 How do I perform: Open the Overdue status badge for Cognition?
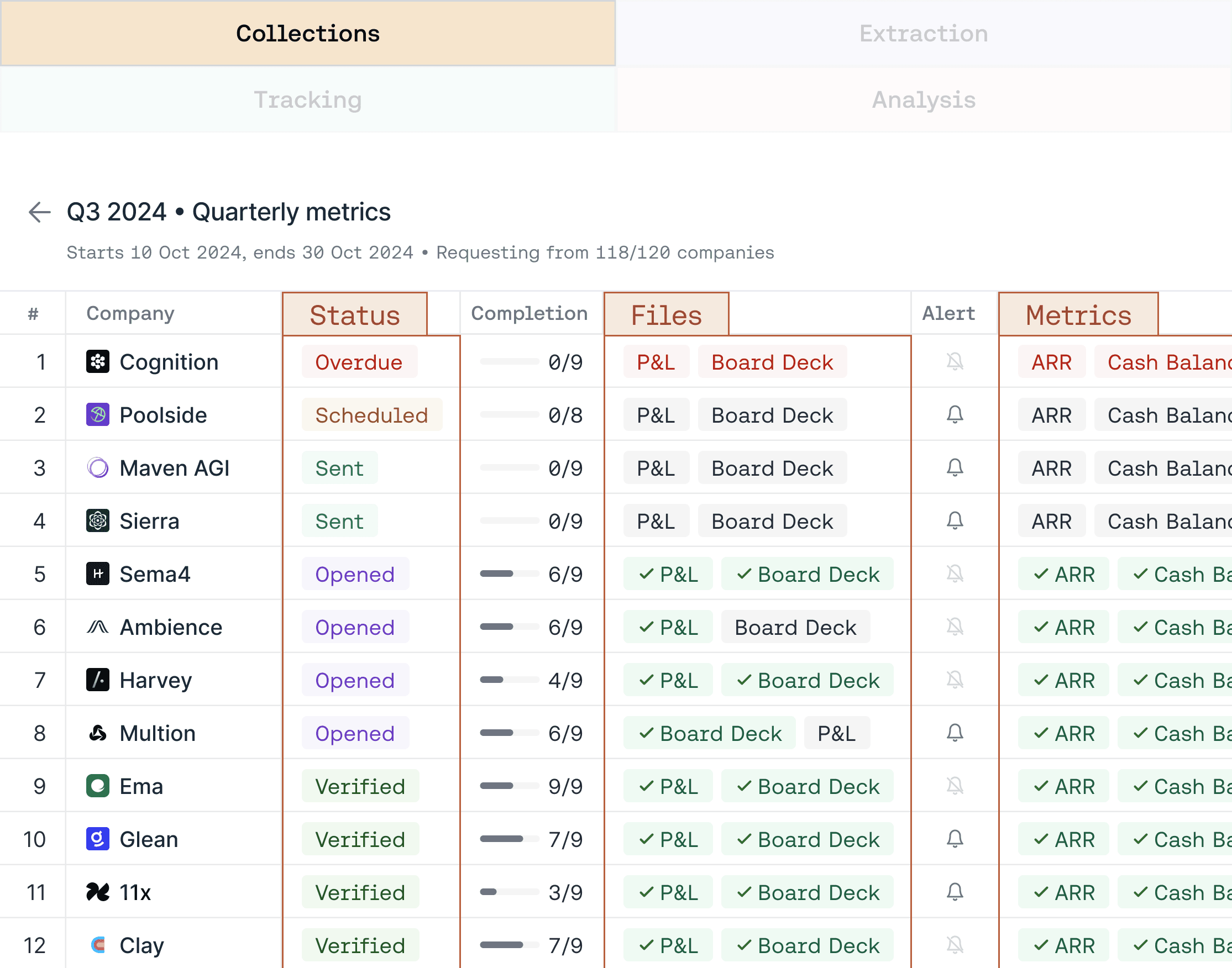click(359, 362)
